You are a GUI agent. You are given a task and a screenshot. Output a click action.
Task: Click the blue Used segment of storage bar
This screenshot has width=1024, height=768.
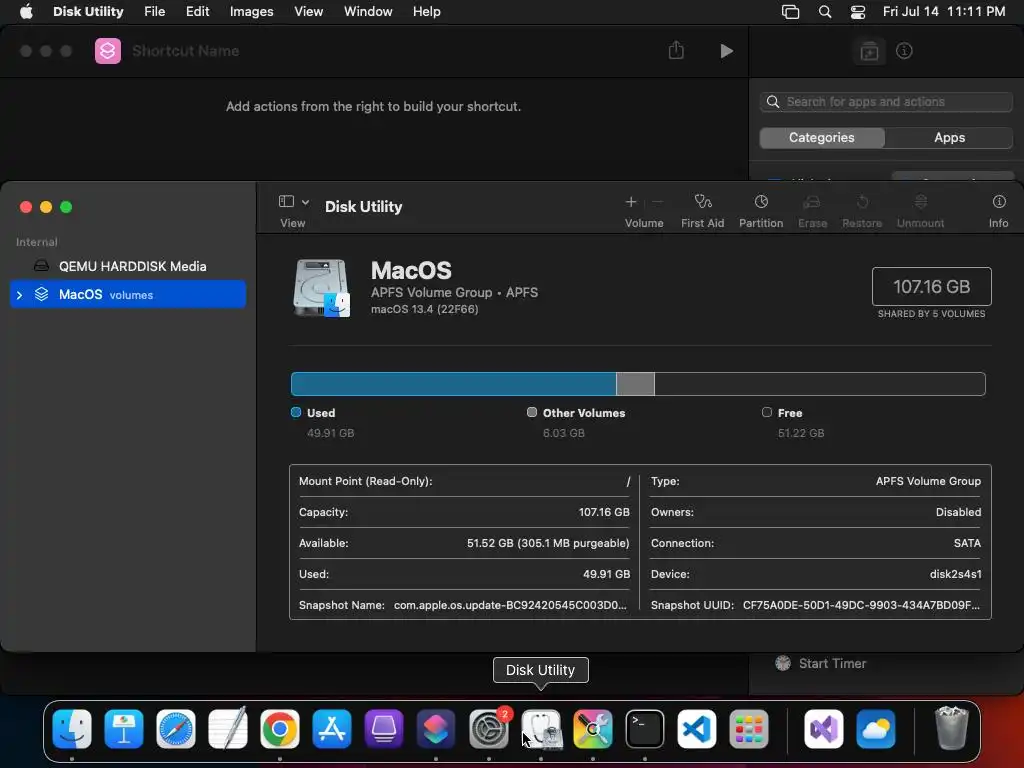point(453,384)
